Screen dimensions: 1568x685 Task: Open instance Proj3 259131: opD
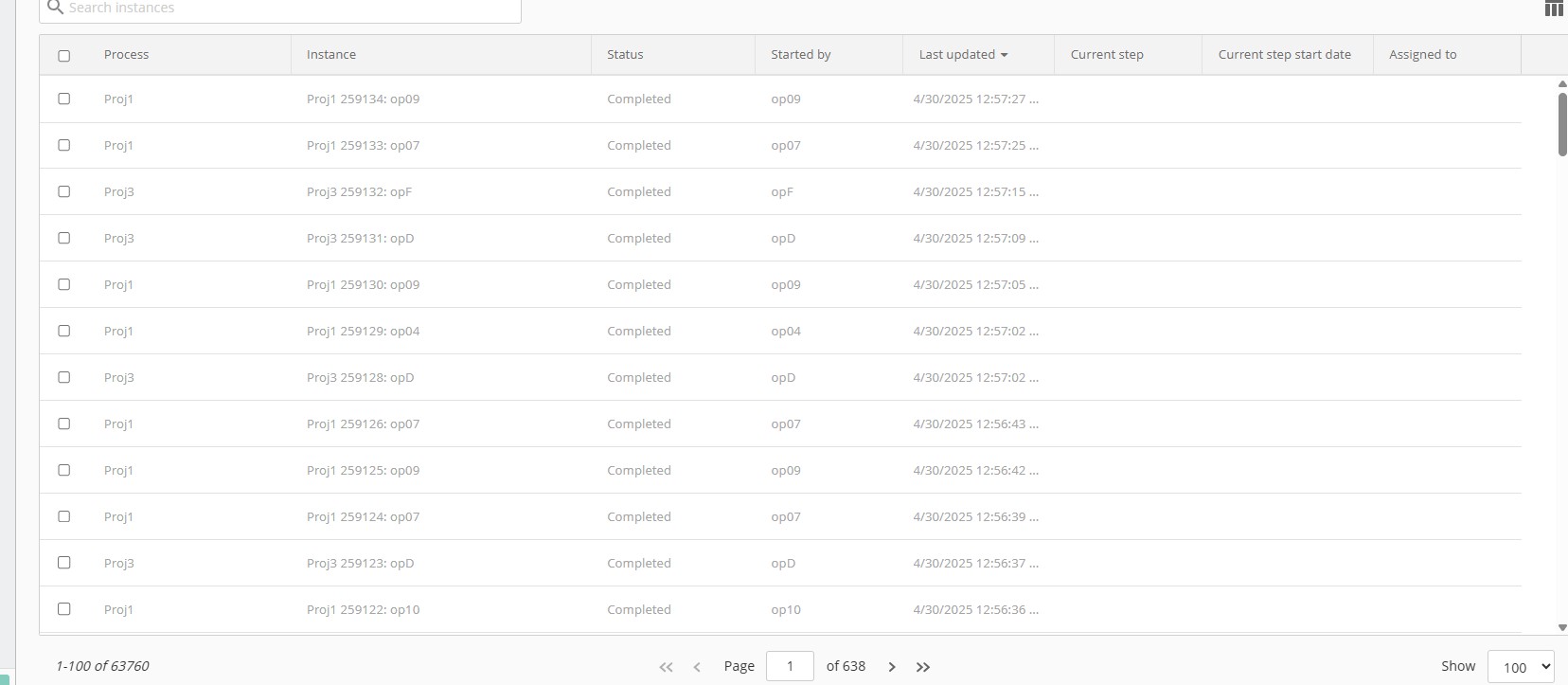pyautogui.click(x=360, y=238)
